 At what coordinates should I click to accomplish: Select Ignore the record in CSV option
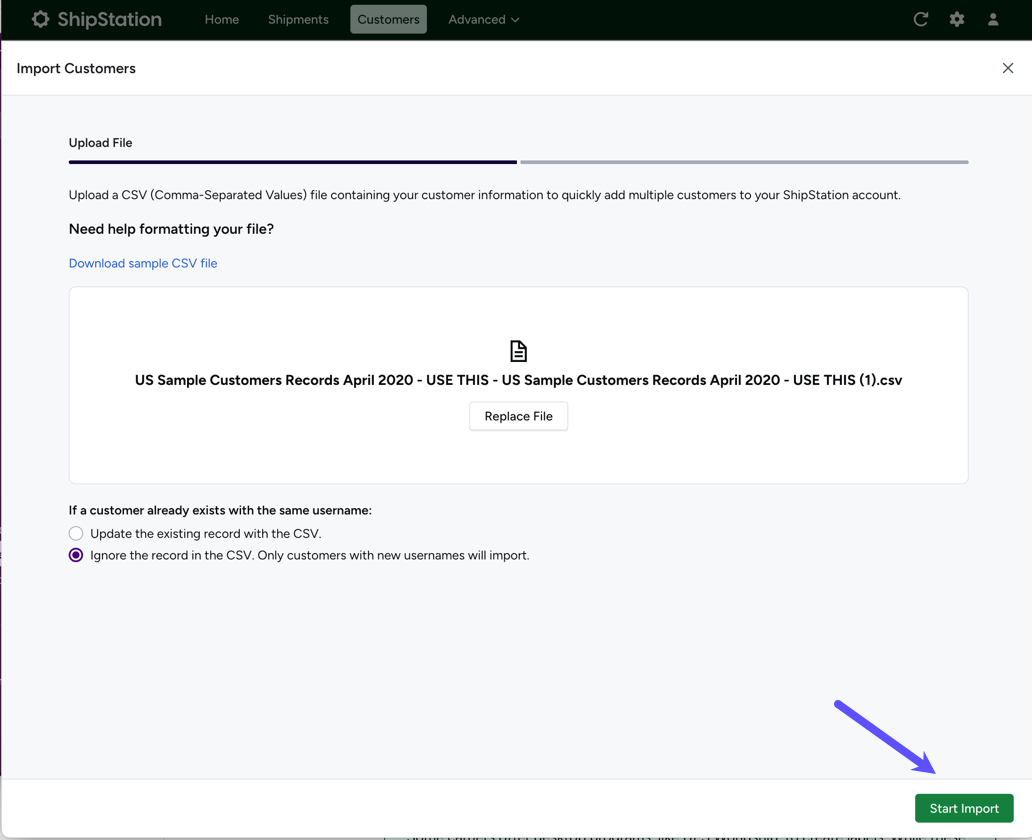click(x=76, y=555)
